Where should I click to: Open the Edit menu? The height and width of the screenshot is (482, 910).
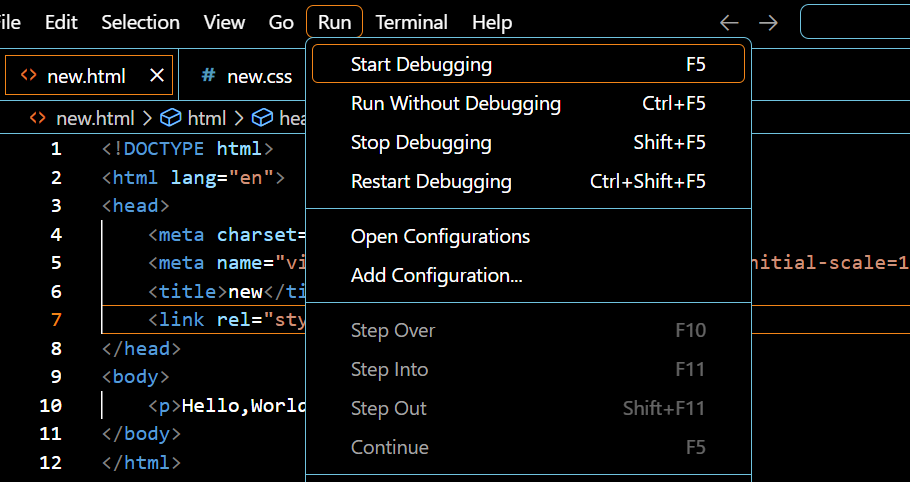coord(61,22)
